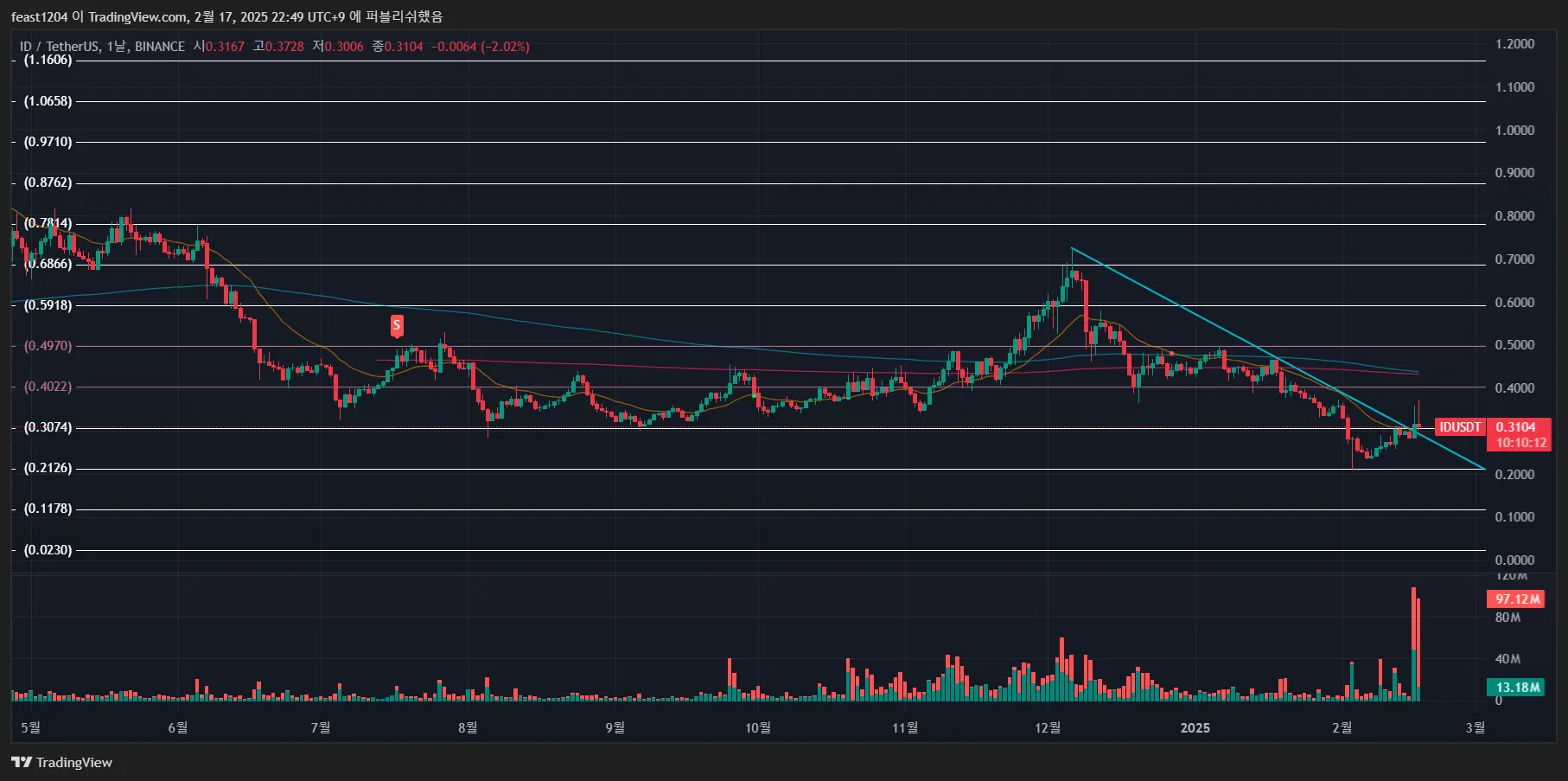Viewport: 1568px width, 781px height.
Task: Click the green 13.18M volume label
Action: click(1516, 688)
